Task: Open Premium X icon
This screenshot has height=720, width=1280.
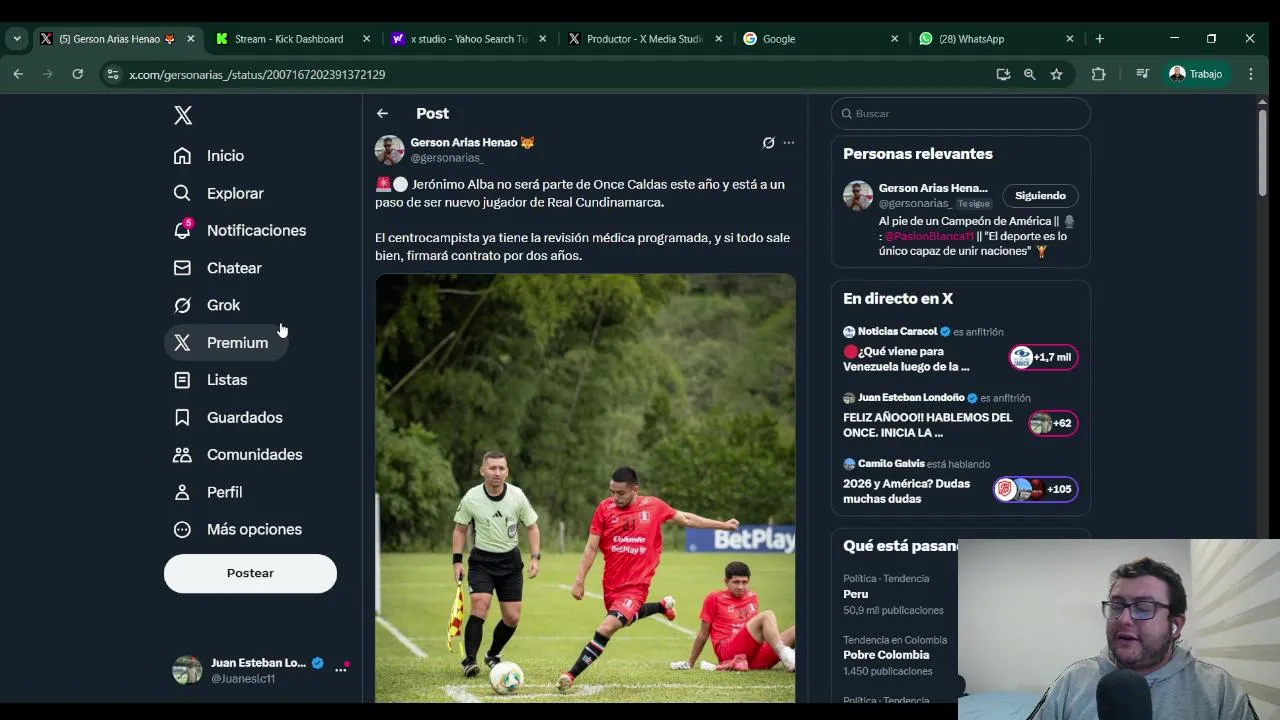Action: [x=182, y=343]
